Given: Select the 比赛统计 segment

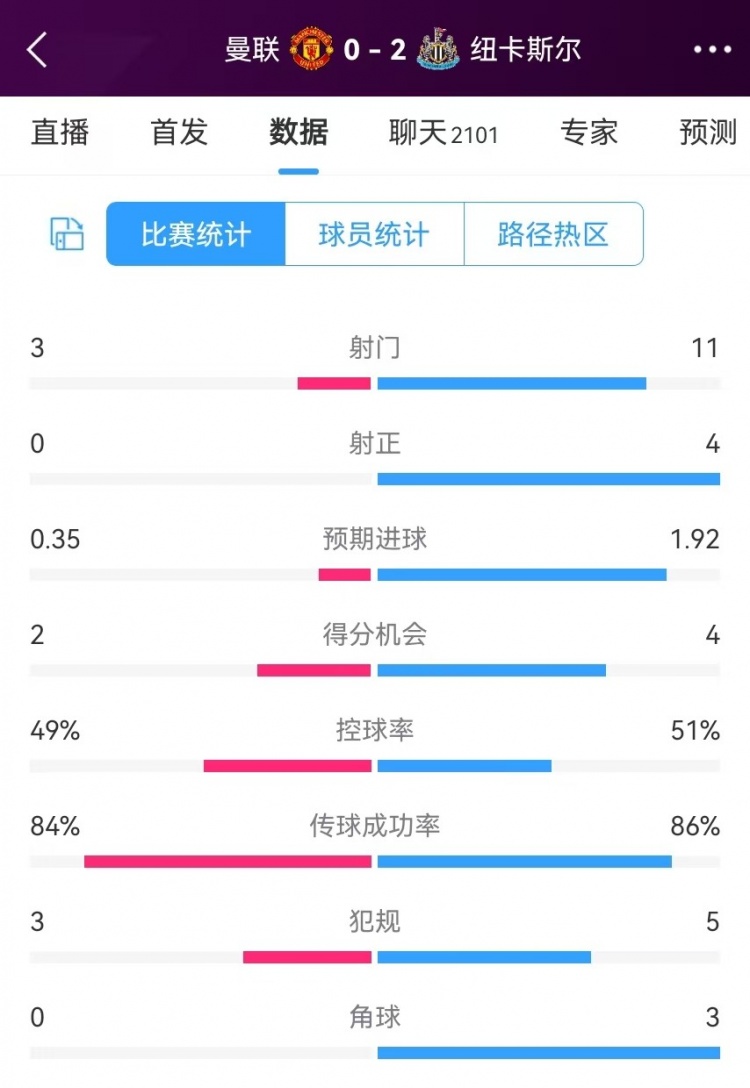Looking at the screenshot, I should pos(196,235).
